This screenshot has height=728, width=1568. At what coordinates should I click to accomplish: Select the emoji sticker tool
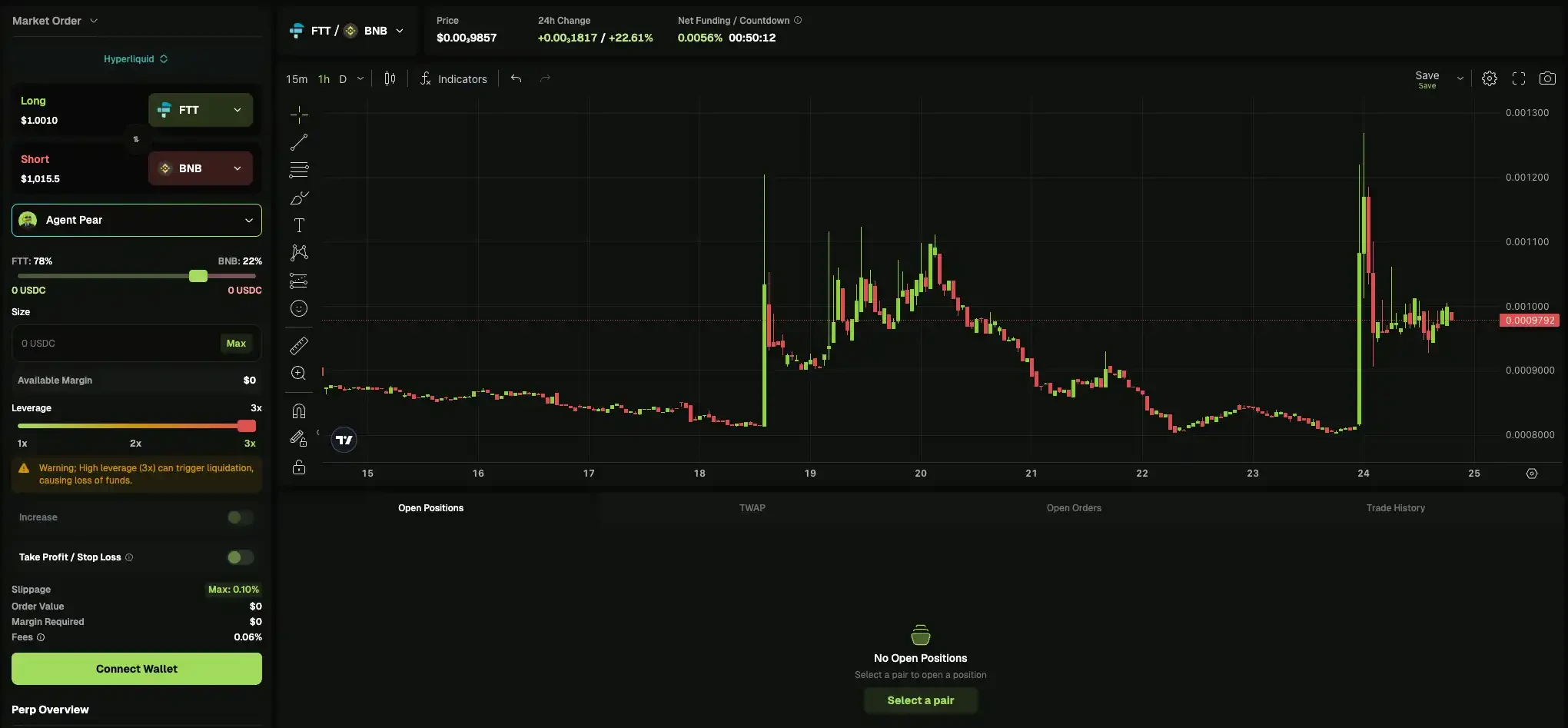299,308
